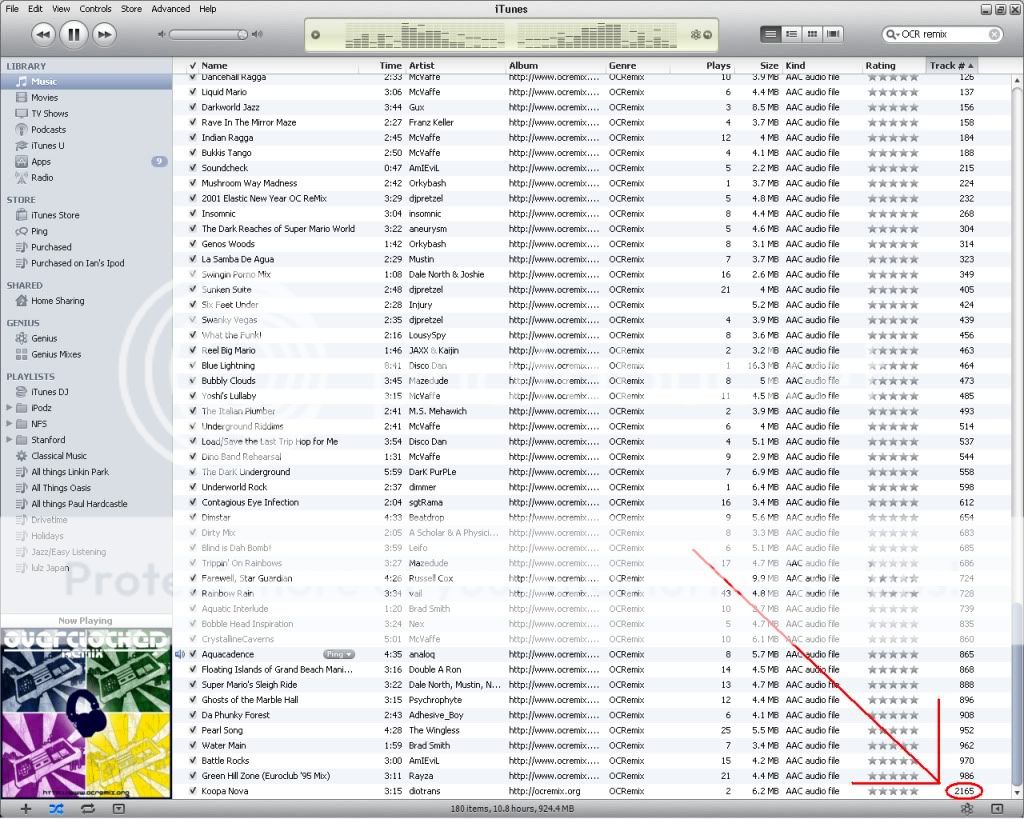Uncheck the Liquid Mario track
Screen dimensions: 1024x819
(x=195, y=92)
